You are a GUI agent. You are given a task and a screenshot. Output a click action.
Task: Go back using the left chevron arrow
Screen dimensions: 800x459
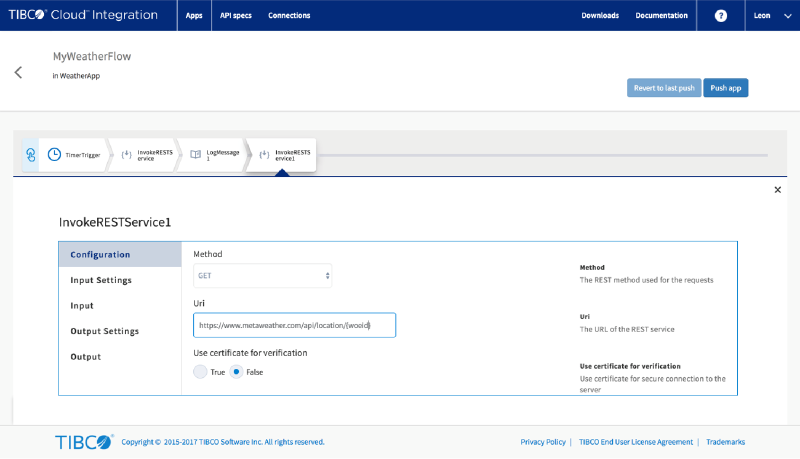pyautogui.click(x=18, y=72)
